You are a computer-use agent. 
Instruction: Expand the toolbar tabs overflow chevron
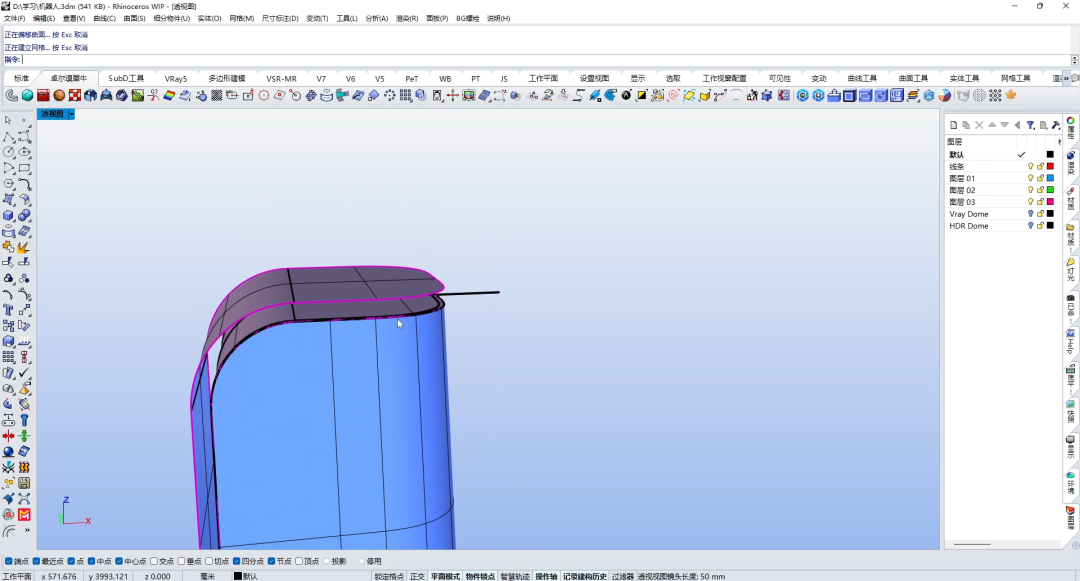click(1067, 78)
